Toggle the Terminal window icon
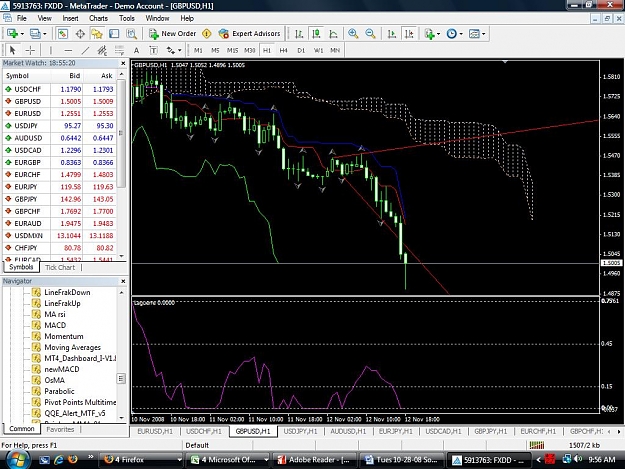Screen dimensions: 625x469 [114, 34]
